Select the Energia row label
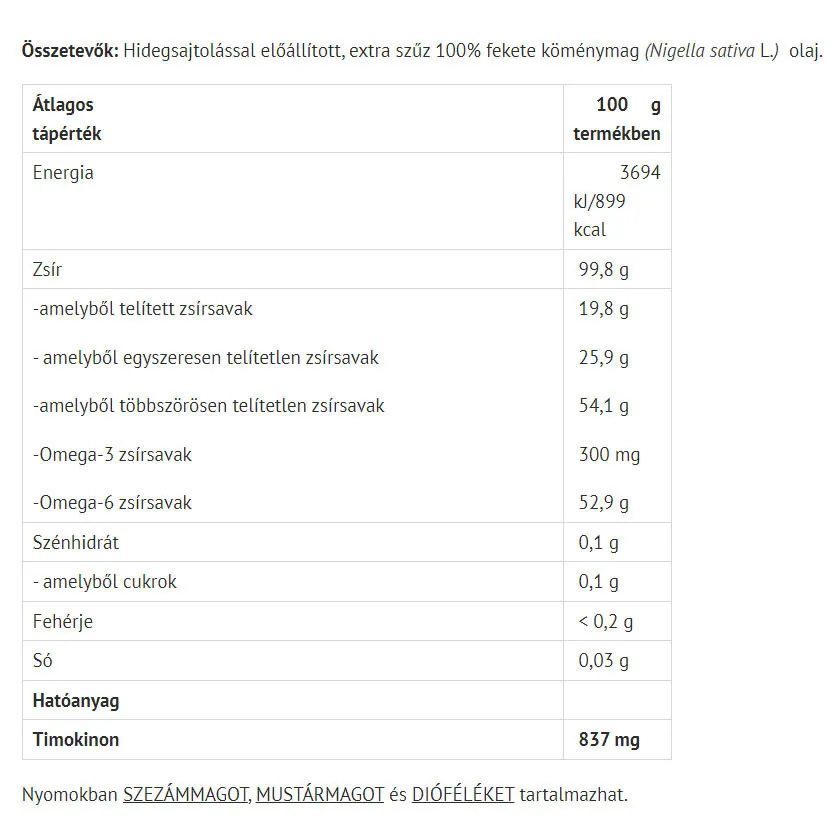This screenshot has height=830, width=830. pyautogui.click(x=63, y=173)
